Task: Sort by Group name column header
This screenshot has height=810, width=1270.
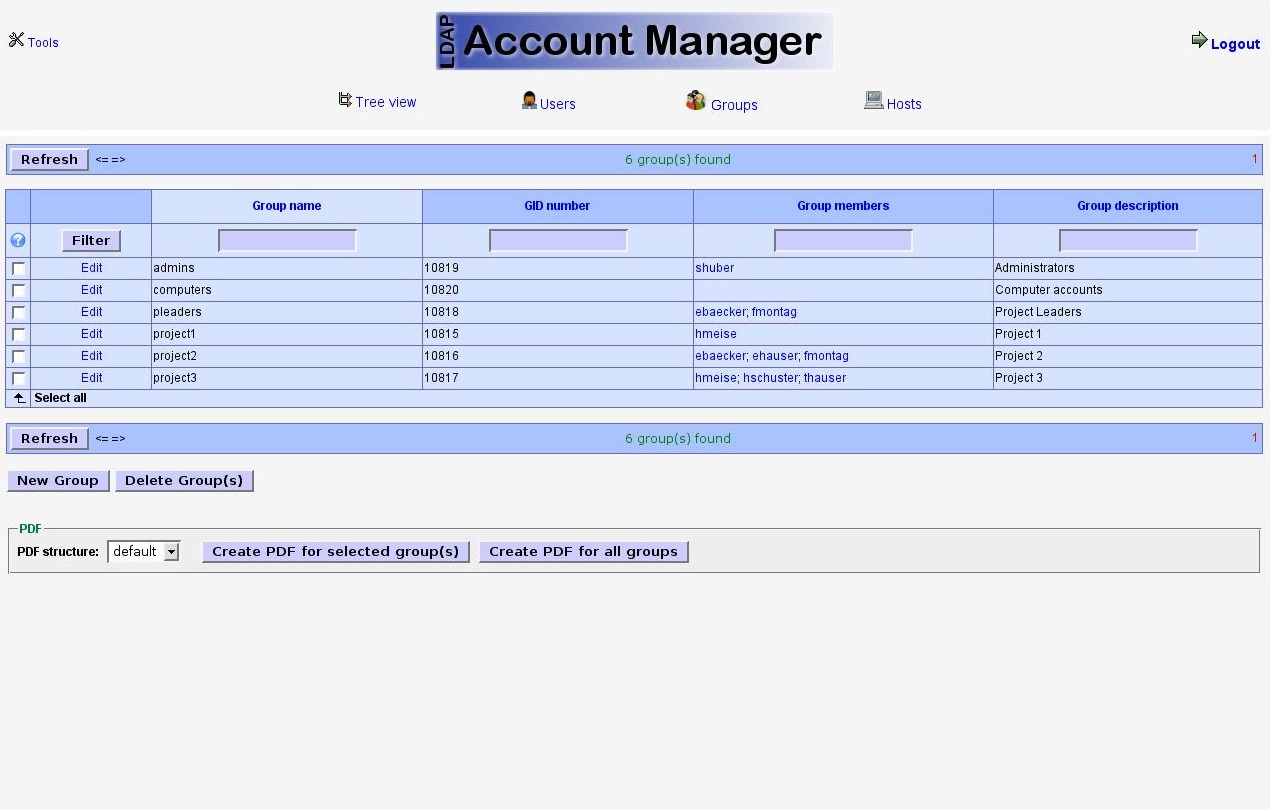Action: click(x=286, y=206)
